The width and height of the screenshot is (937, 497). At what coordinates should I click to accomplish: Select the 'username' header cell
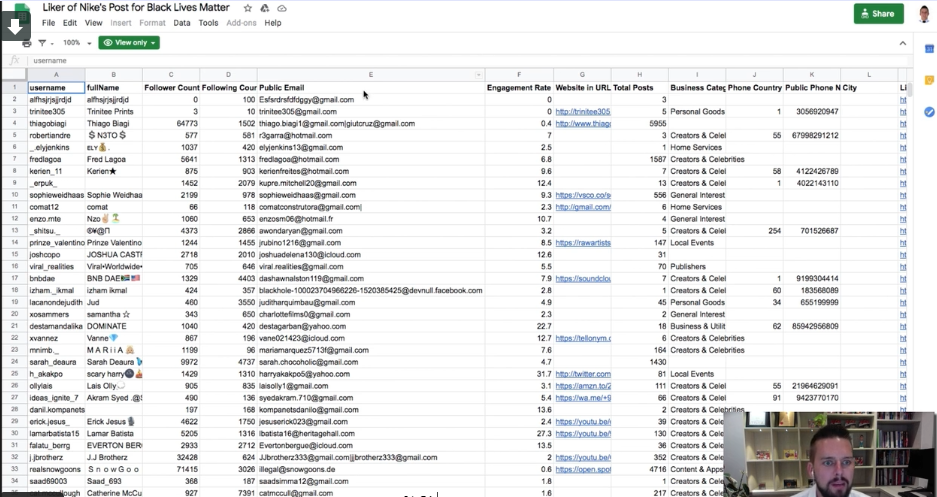click(56, 88)
